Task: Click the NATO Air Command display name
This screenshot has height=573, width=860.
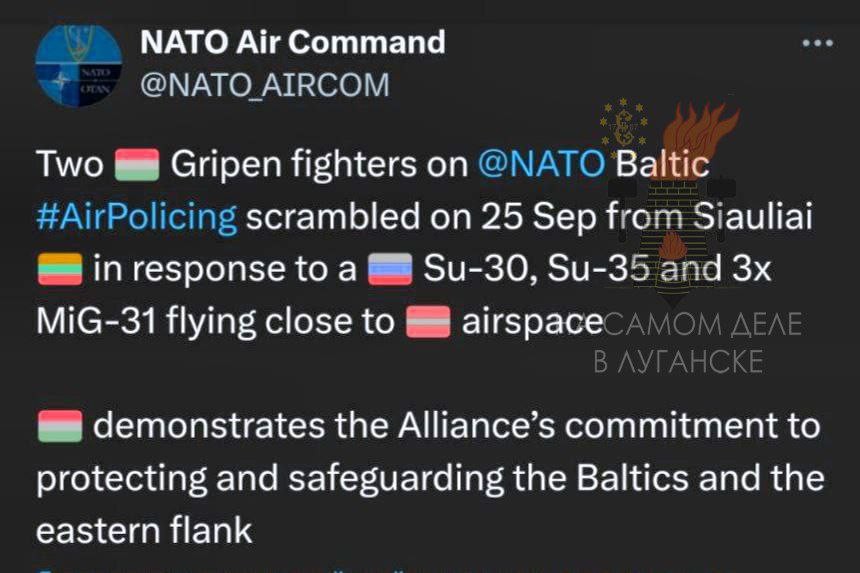Action: click(292, 42)
